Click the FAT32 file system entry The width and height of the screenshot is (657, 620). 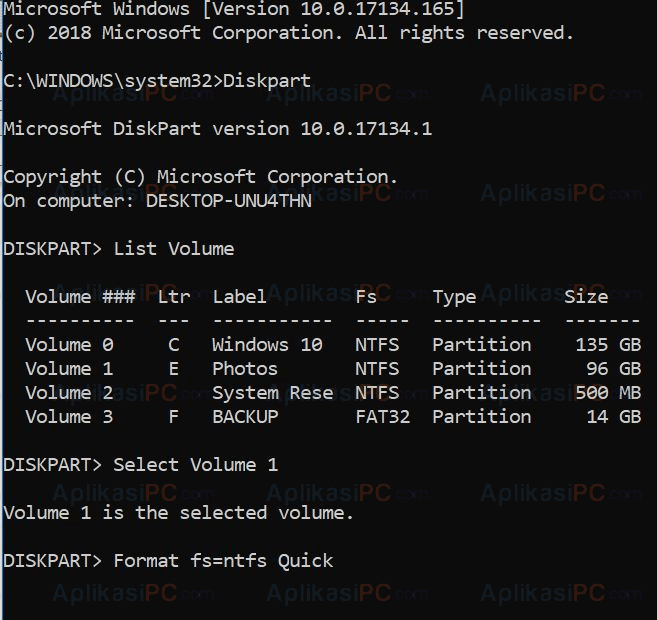(383, 417)
